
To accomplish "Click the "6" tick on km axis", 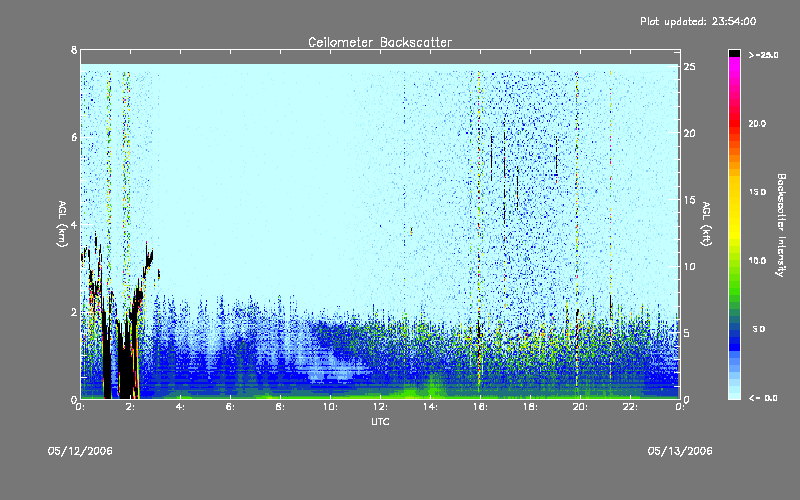I will click(74, 137).
